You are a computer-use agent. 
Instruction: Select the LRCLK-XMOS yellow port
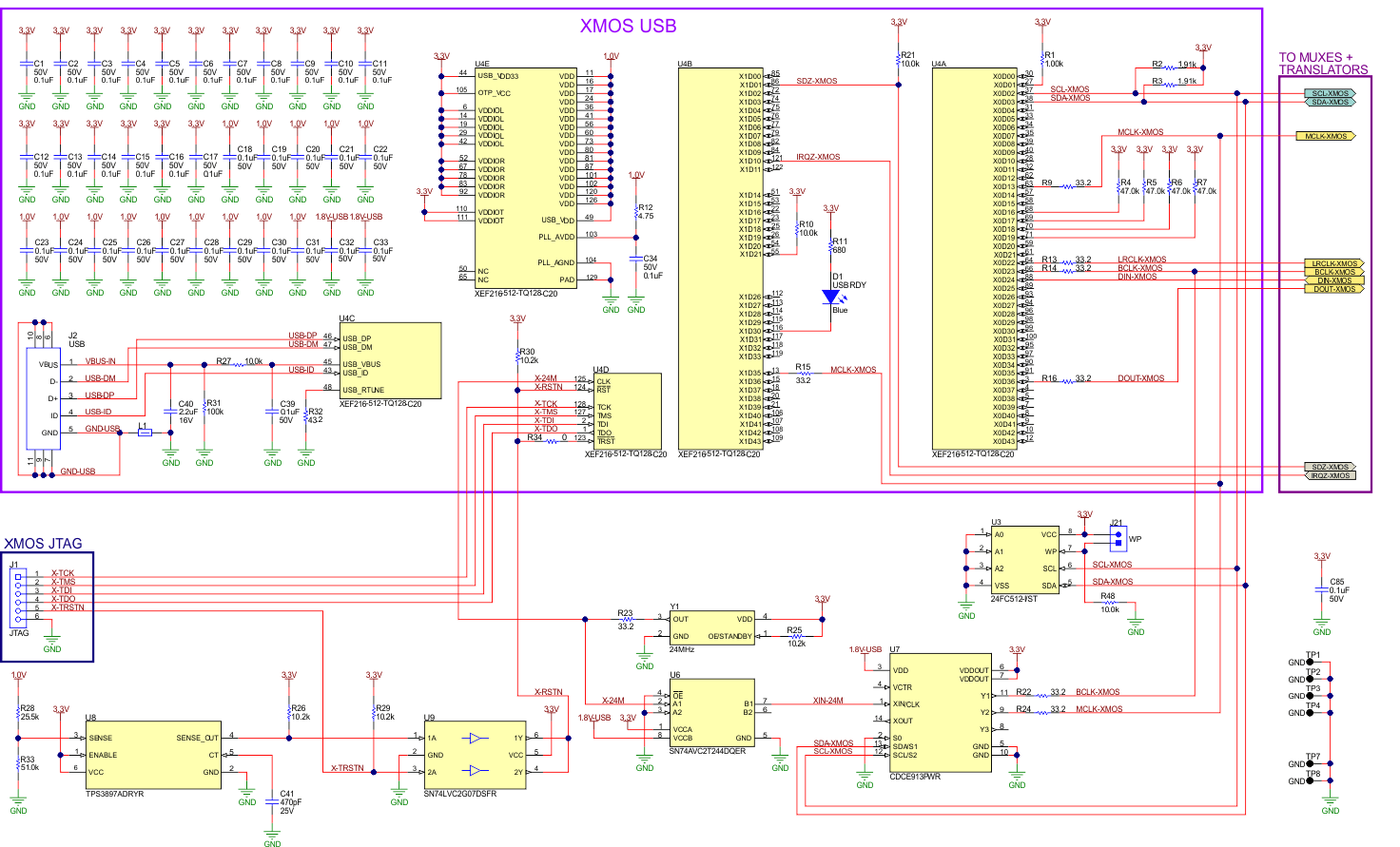coord(1333,263)
